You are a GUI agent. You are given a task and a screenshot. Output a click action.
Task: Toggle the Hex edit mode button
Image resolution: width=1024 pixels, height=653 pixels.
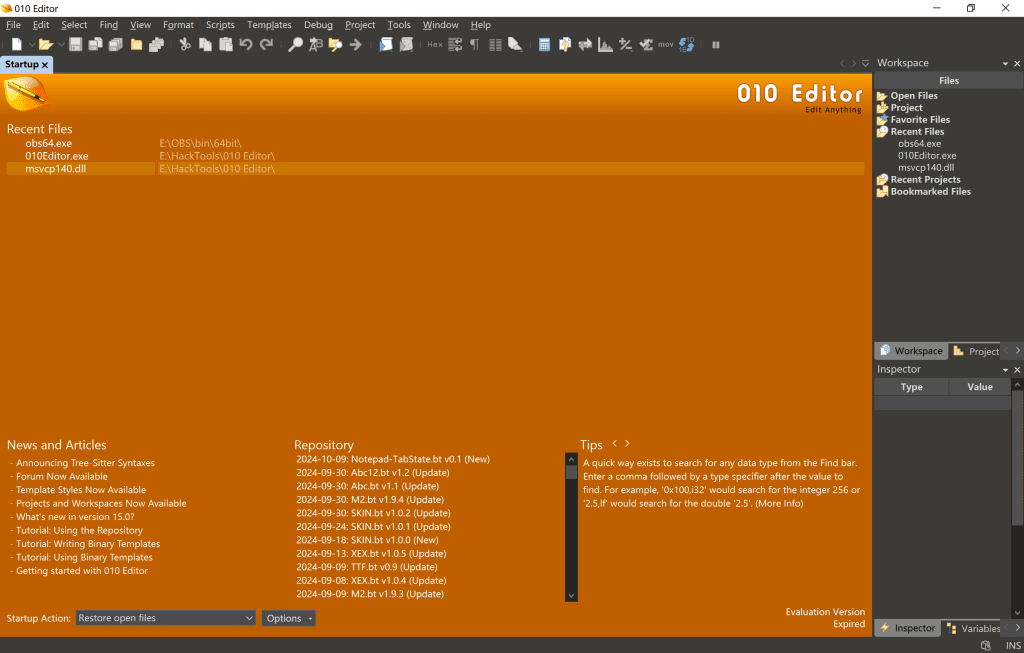[435, 44]
